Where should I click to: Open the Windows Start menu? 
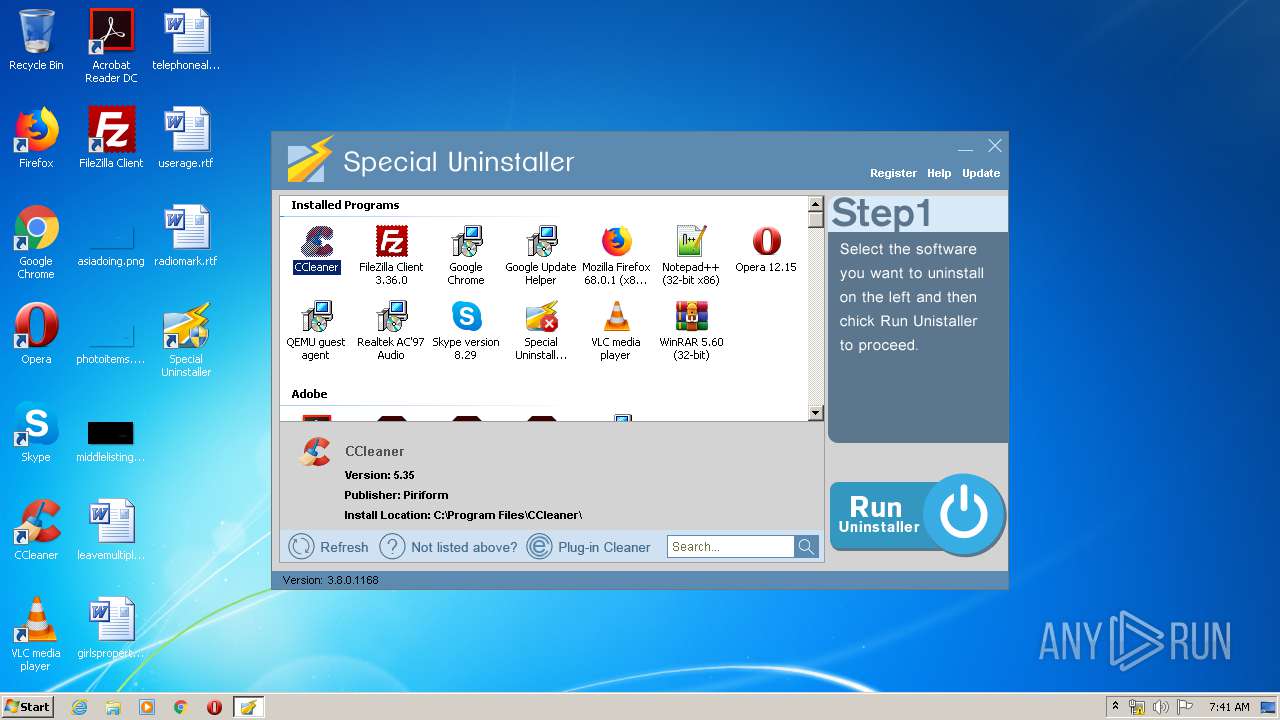(28, 707)
